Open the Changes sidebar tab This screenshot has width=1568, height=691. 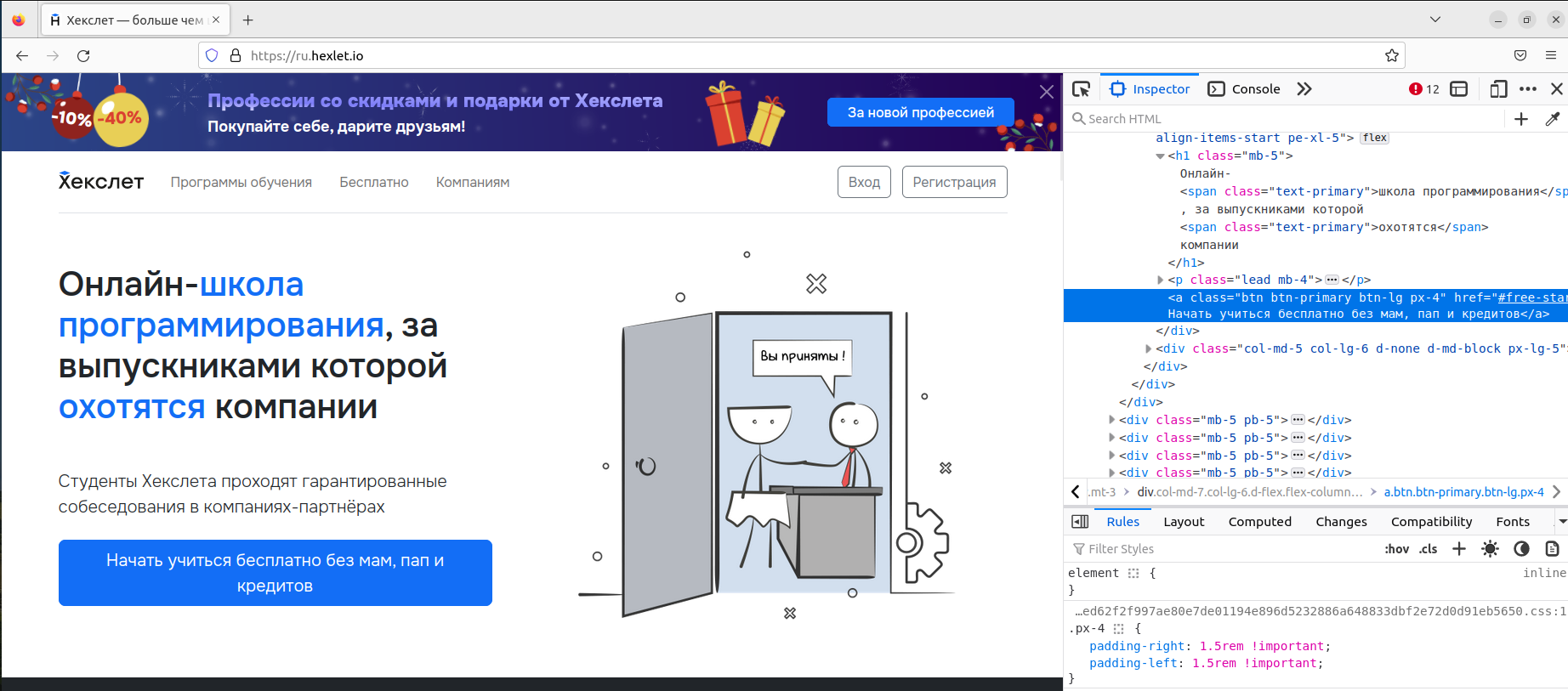click(1341, 522)
